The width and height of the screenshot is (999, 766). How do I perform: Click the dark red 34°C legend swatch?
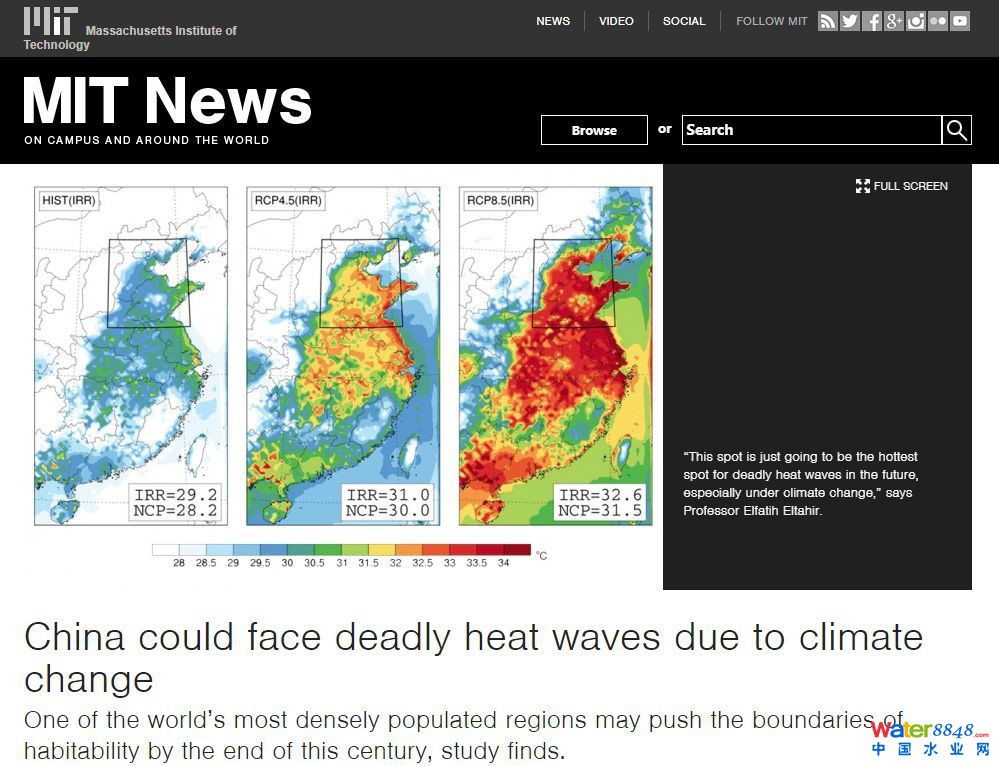click(x=517, y=549)
